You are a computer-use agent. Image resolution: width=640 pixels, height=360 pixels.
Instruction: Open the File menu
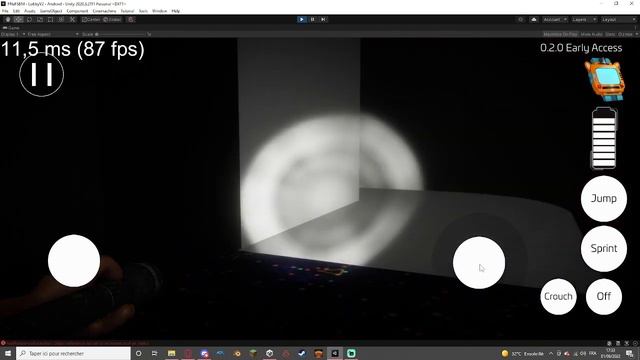[5, 11]
